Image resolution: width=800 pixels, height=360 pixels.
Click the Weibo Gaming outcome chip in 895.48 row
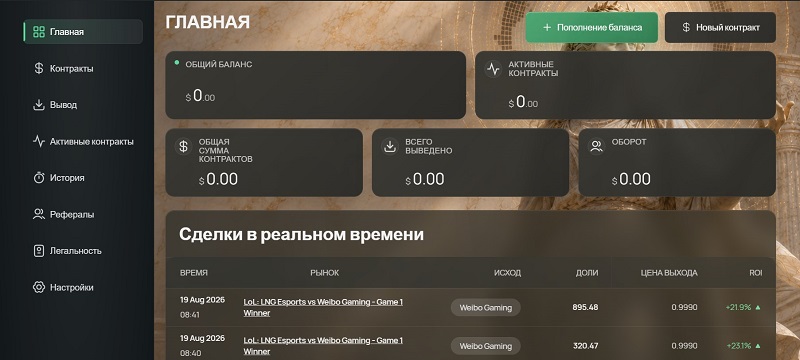tap(486, 307)
